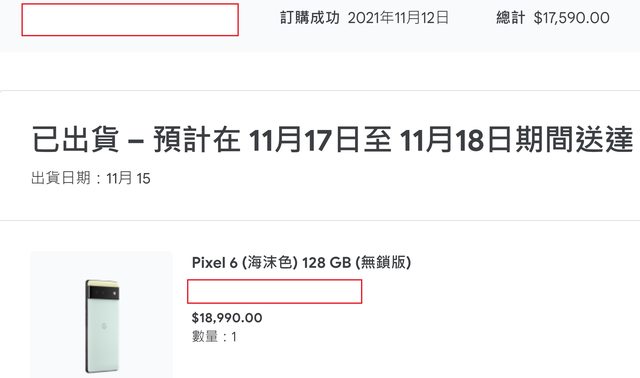The image size is (640, 378).
Task: Click the 11月18日期間送達 delivery end date
Action: 517,139
